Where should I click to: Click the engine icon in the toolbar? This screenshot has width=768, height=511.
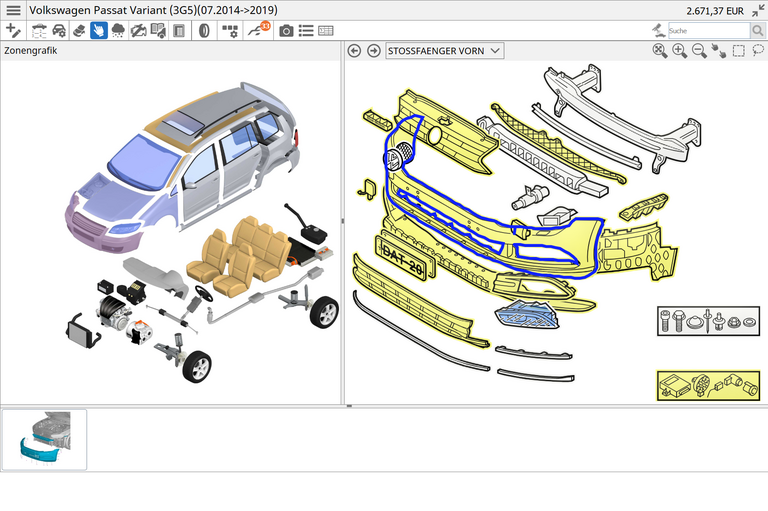138,31
